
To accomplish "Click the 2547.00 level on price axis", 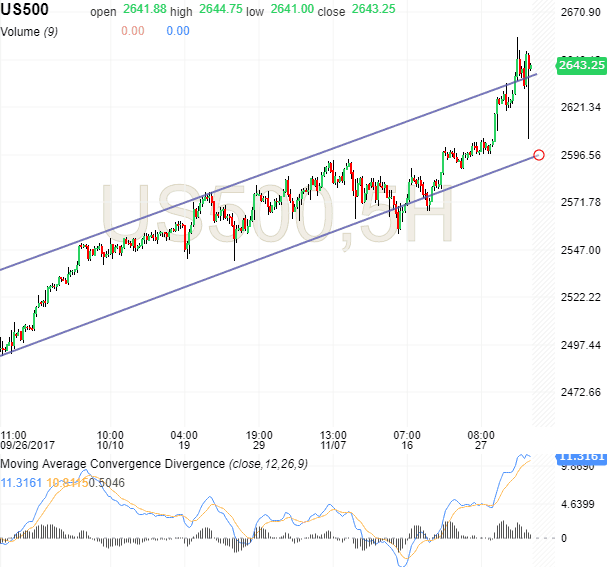I will [580, 250].
